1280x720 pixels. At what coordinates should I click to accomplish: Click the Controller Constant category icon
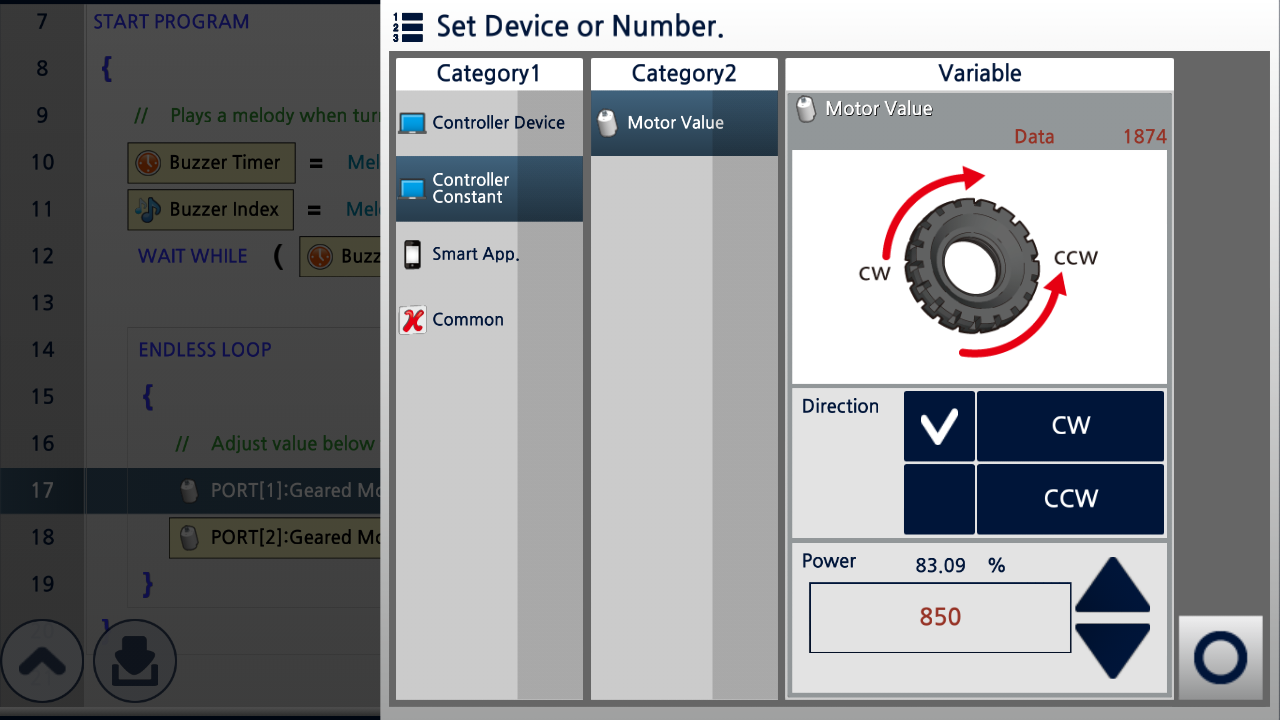pos(412,188)
